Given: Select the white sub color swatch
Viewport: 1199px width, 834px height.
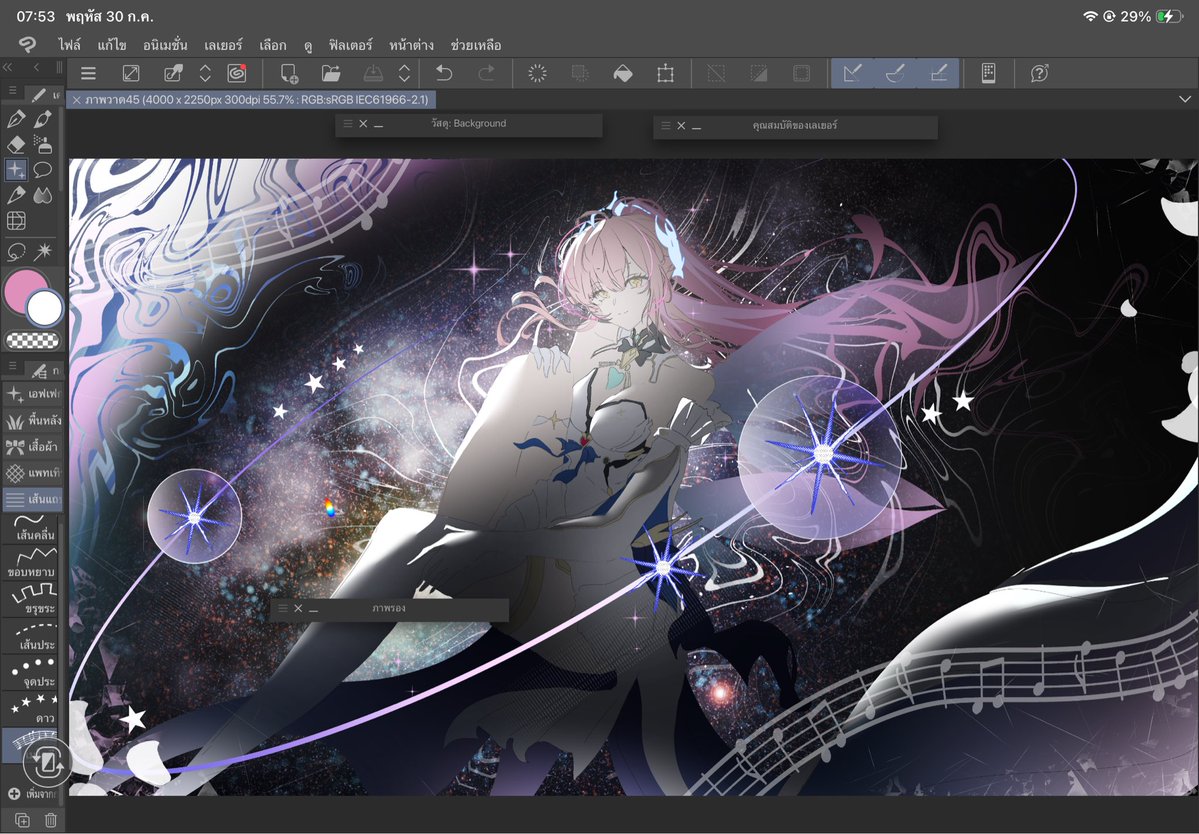Looking at the screenshot, I should 45,307.
